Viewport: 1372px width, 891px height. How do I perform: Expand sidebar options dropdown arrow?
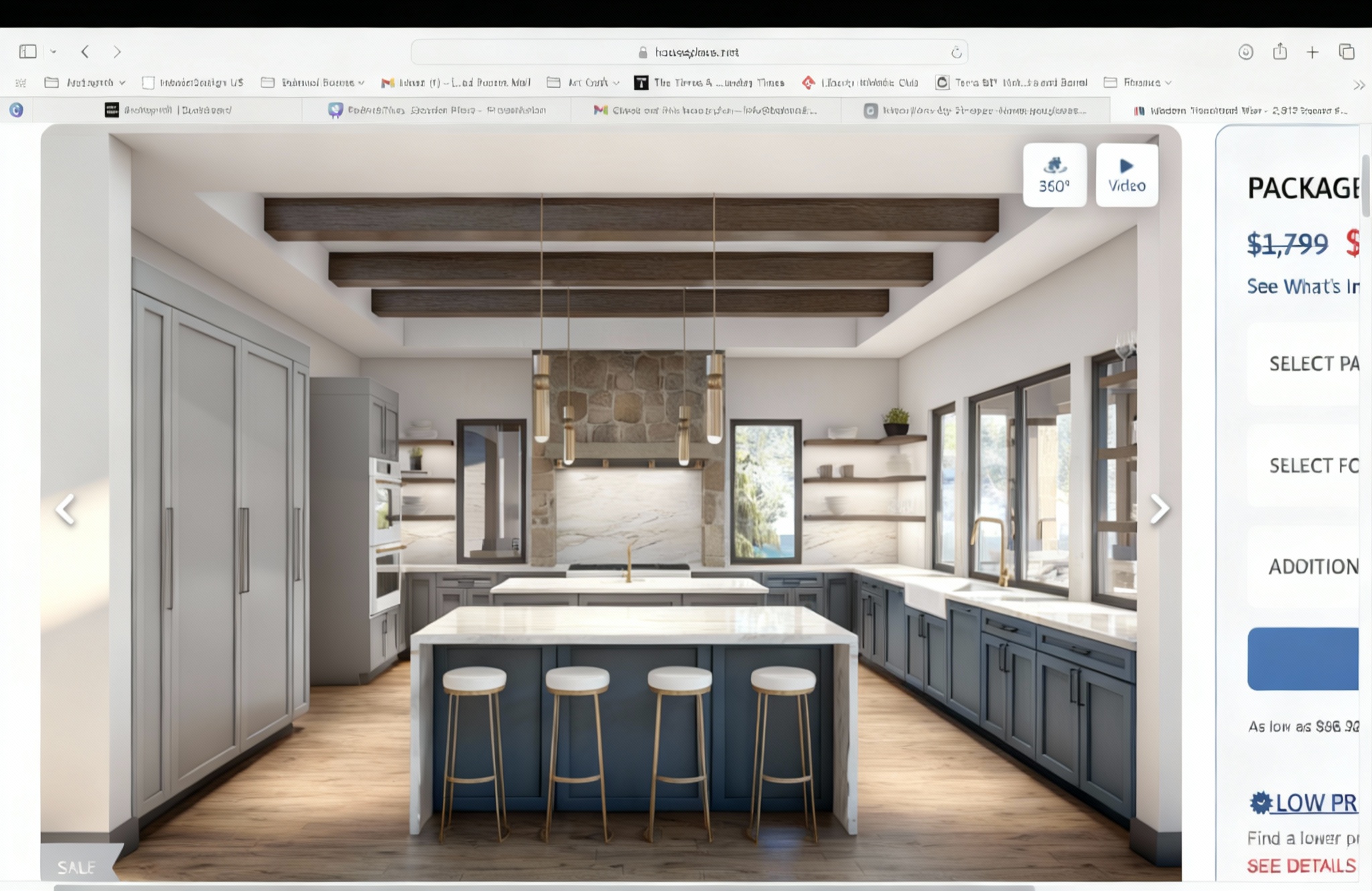(54, 52)
